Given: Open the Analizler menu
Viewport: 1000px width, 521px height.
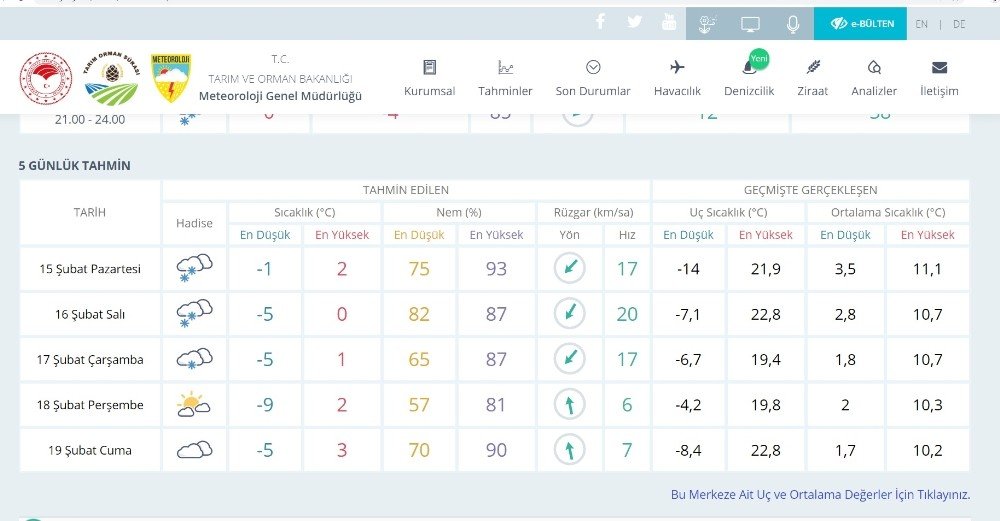Looking at the screenshot, I should point(874,78).
